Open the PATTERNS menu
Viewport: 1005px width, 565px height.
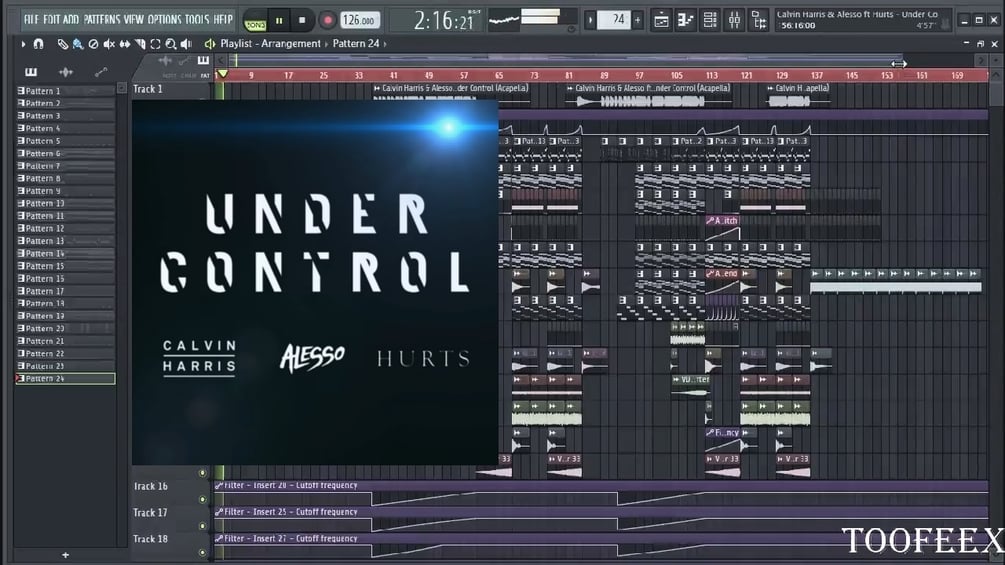(101, 19)
